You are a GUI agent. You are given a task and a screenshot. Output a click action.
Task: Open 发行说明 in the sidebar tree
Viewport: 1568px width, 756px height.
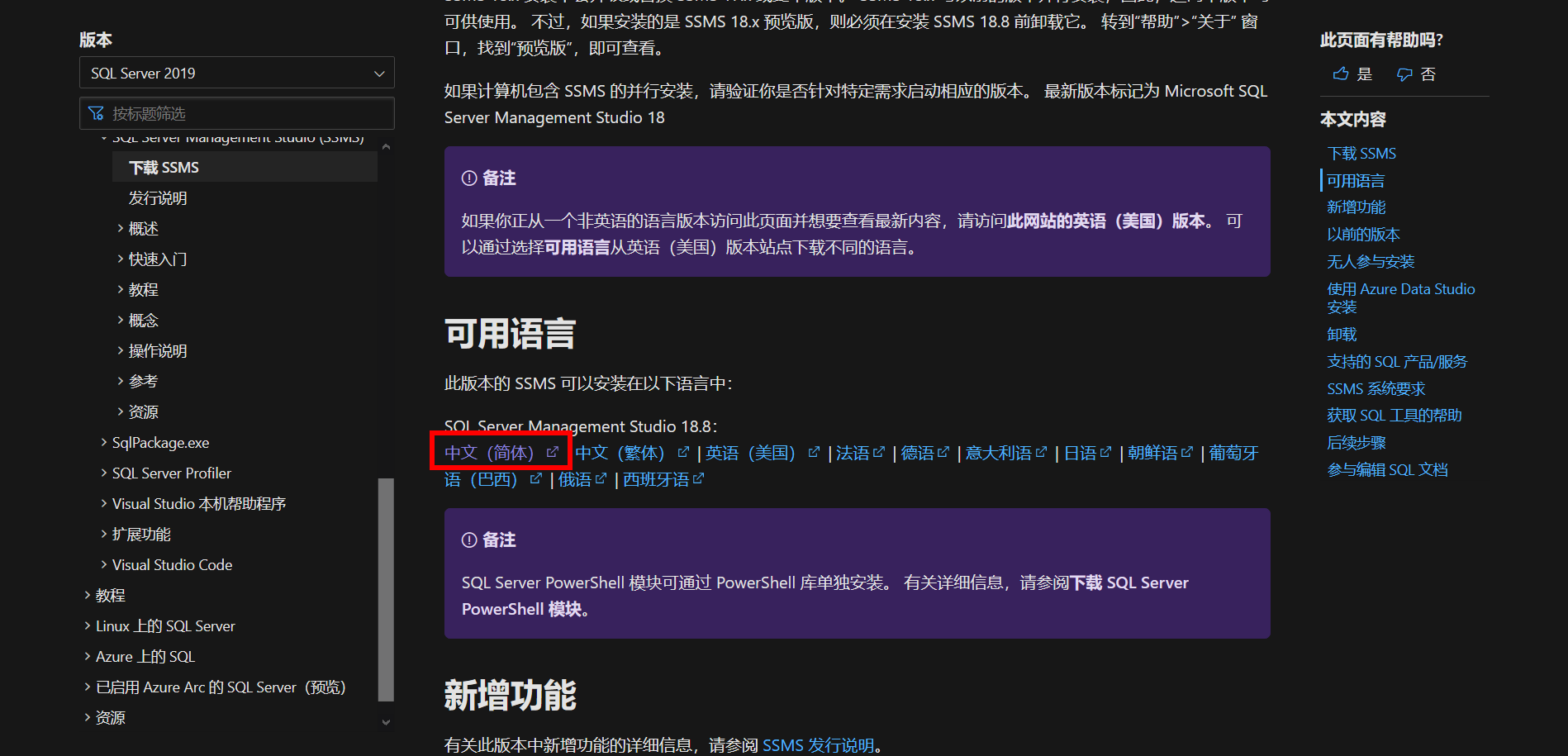point(158,197)
